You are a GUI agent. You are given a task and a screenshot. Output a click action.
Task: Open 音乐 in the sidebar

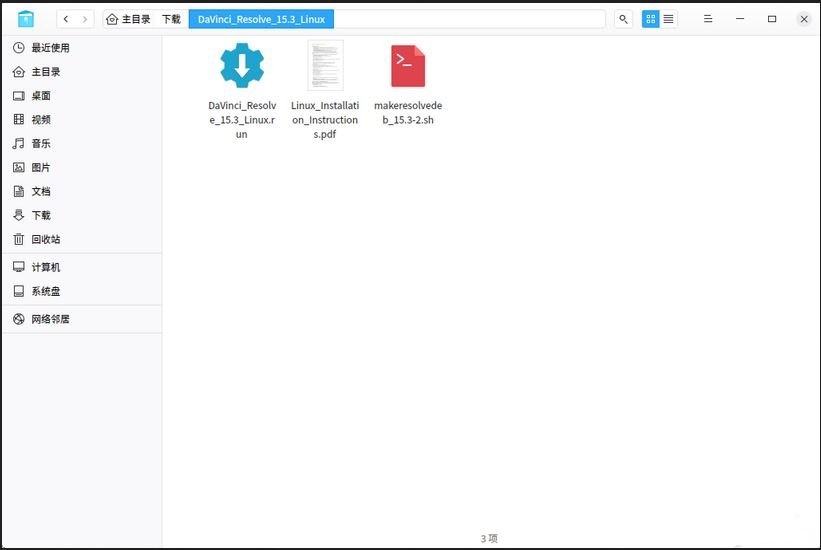(x=82, y=144)
